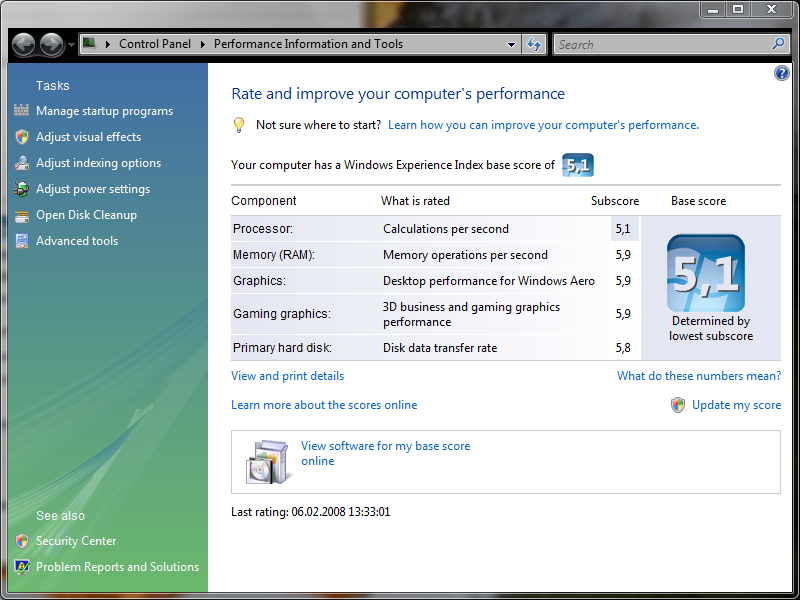The image size is (800, 600).
Task: Select Performance Information and Tools breadcrumb
Action: 308,44
